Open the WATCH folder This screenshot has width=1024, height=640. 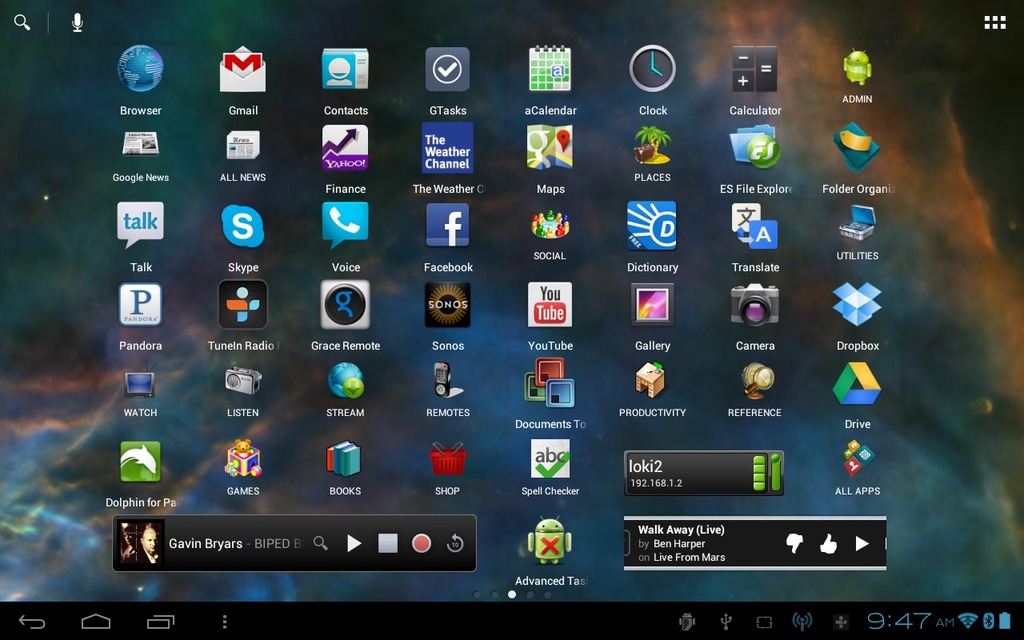(x=140, y=383)
